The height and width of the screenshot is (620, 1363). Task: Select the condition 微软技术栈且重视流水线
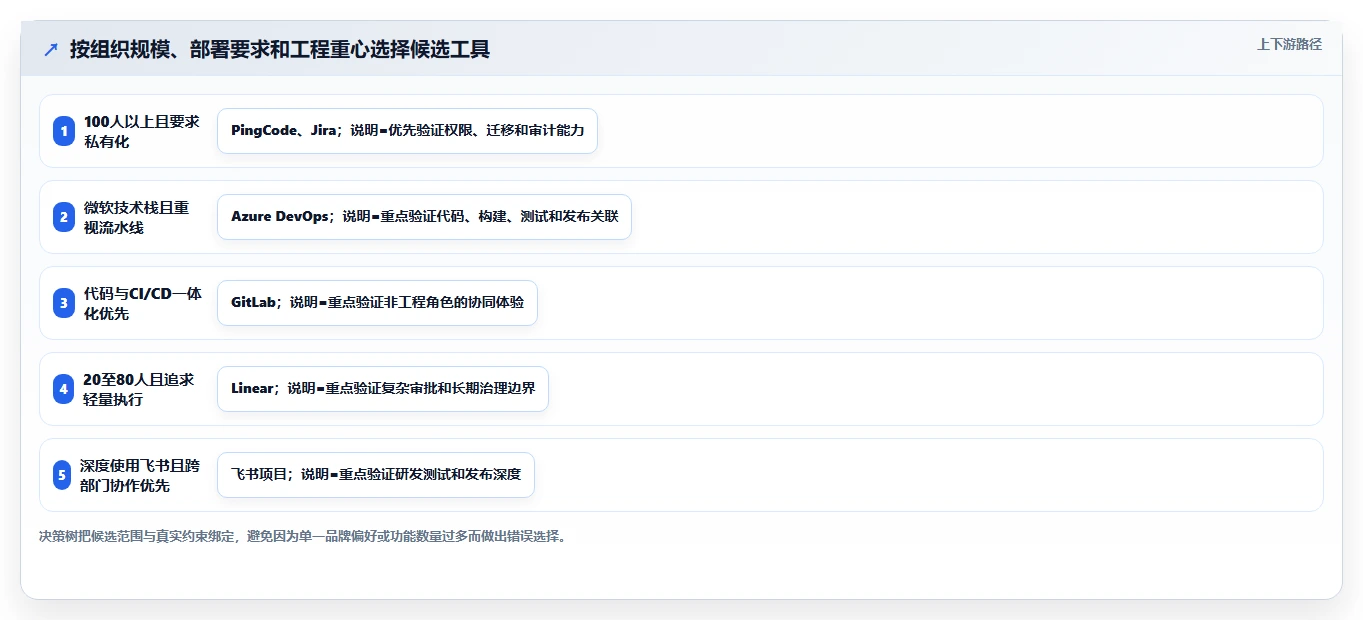click(x=136, y=217)
